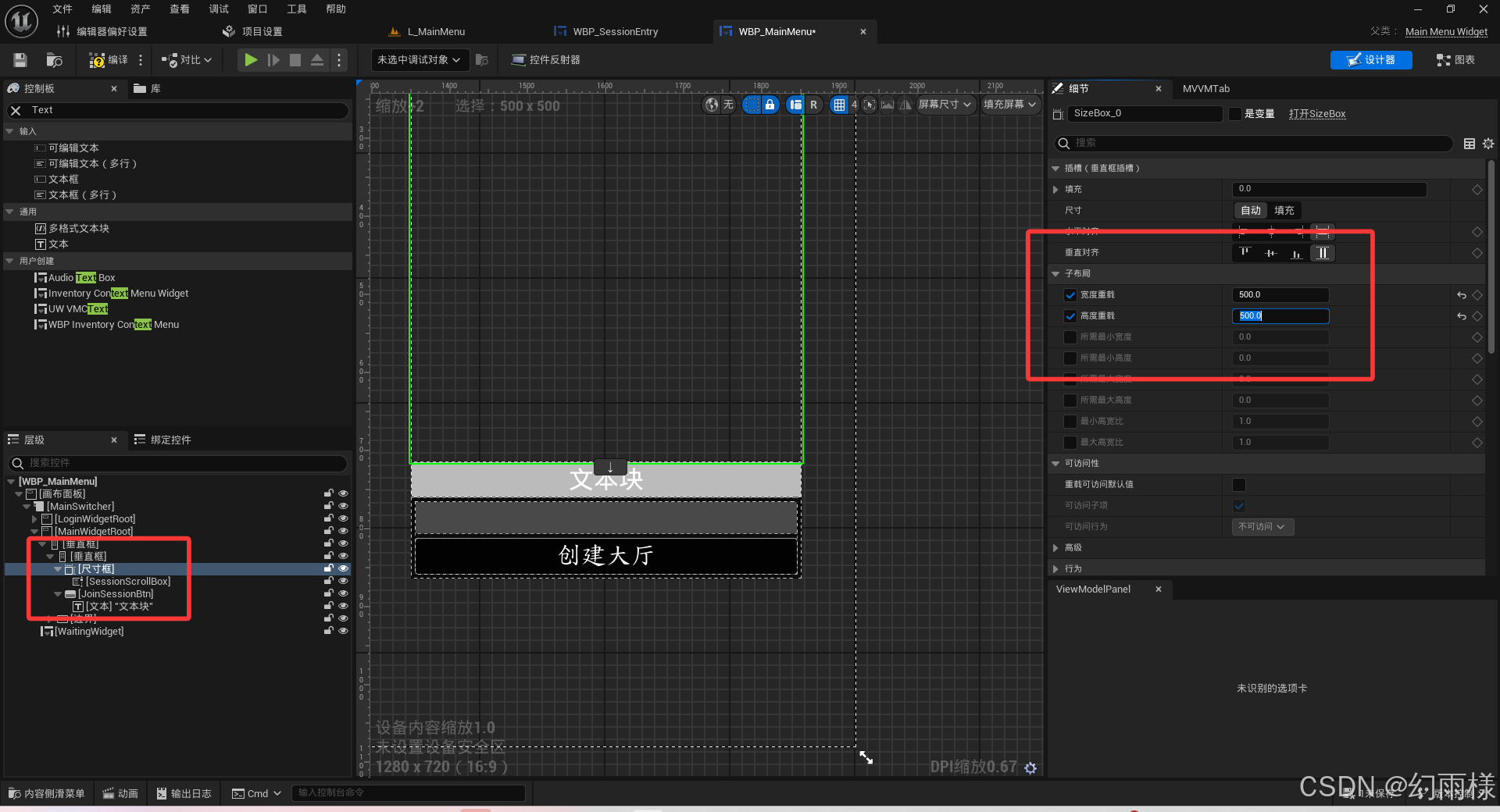Open play options three-dot menu
Image resolution: width=1500 pixels, height=812 pixels.
(338, 60)
